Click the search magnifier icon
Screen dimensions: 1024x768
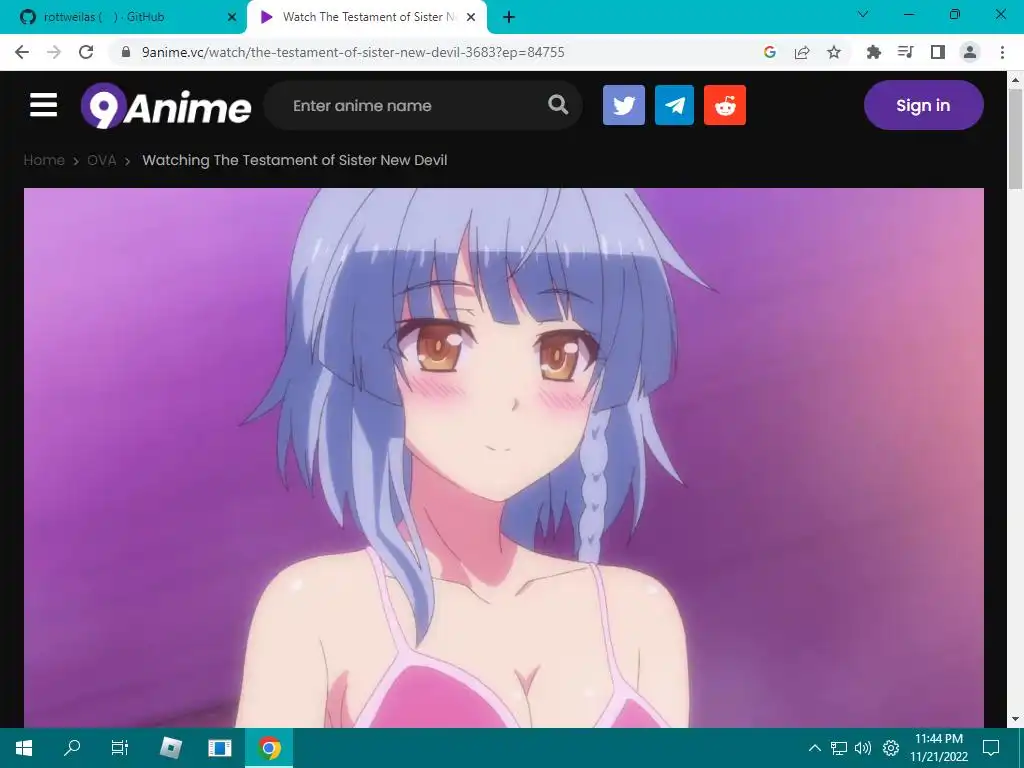click(x=558, y=104)
